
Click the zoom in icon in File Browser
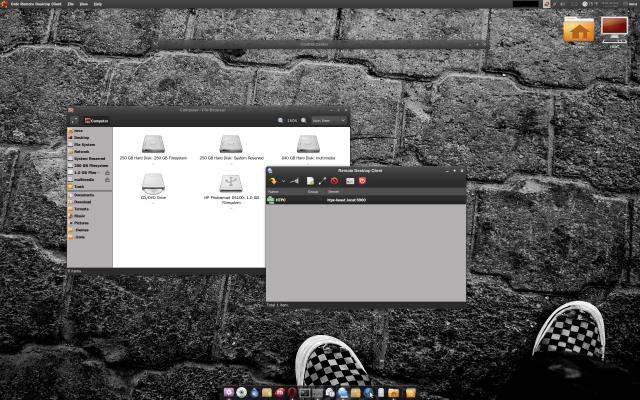click(304, 120)
